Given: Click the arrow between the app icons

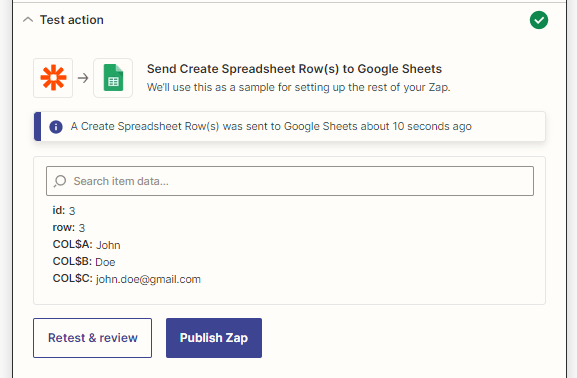Looking at the screenshot, I should (83, 78).
